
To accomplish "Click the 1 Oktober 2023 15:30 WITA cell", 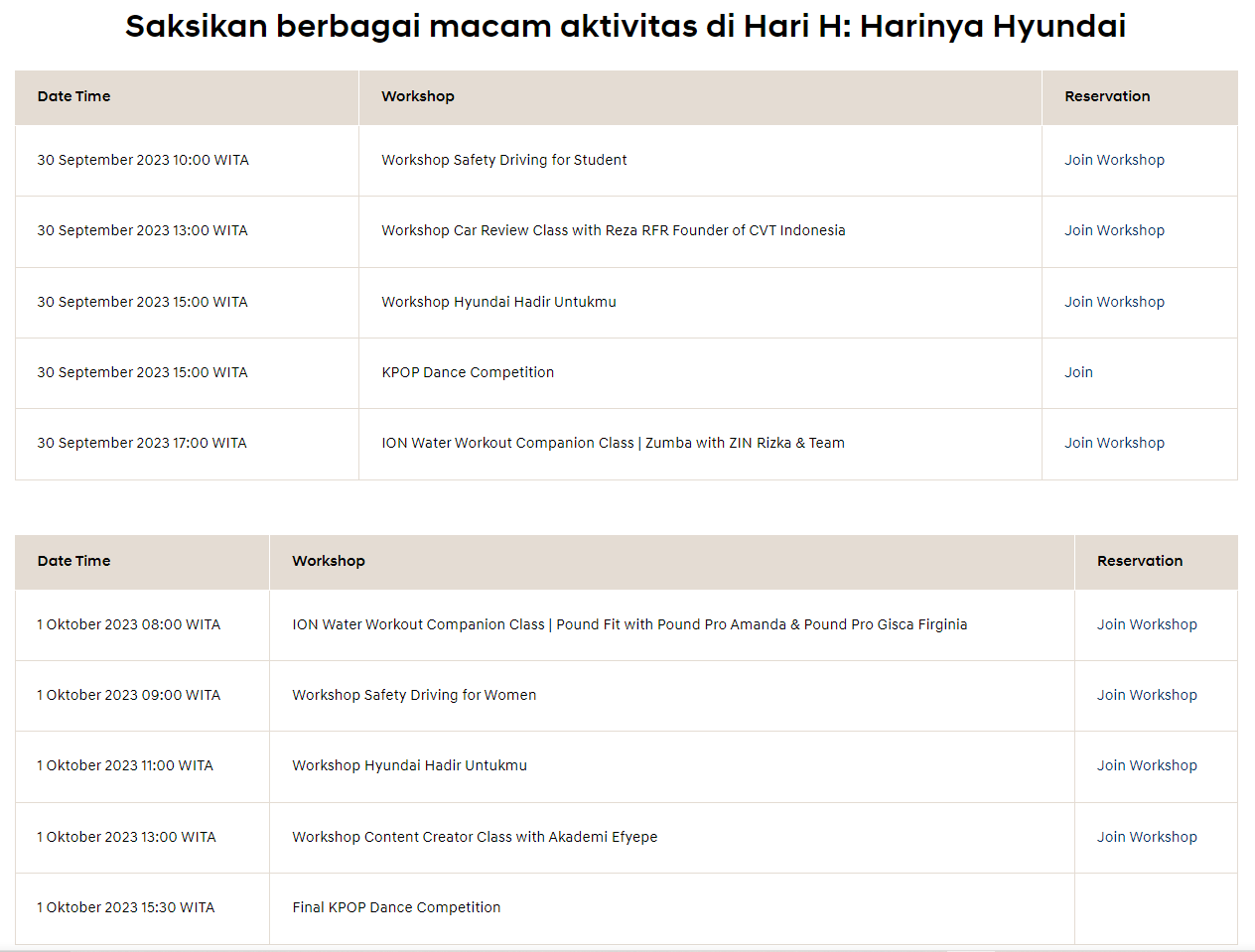I will pos(126,907).
